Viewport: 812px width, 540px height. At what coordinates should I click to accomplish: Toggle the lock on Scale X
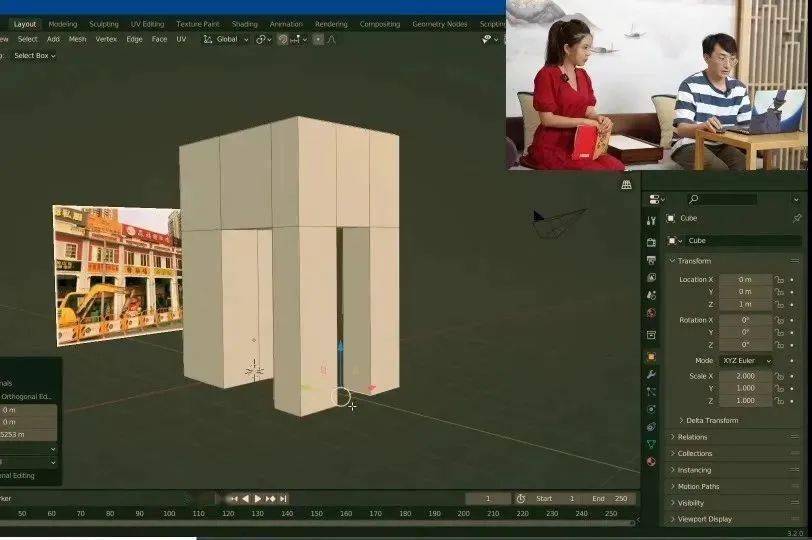779,376
